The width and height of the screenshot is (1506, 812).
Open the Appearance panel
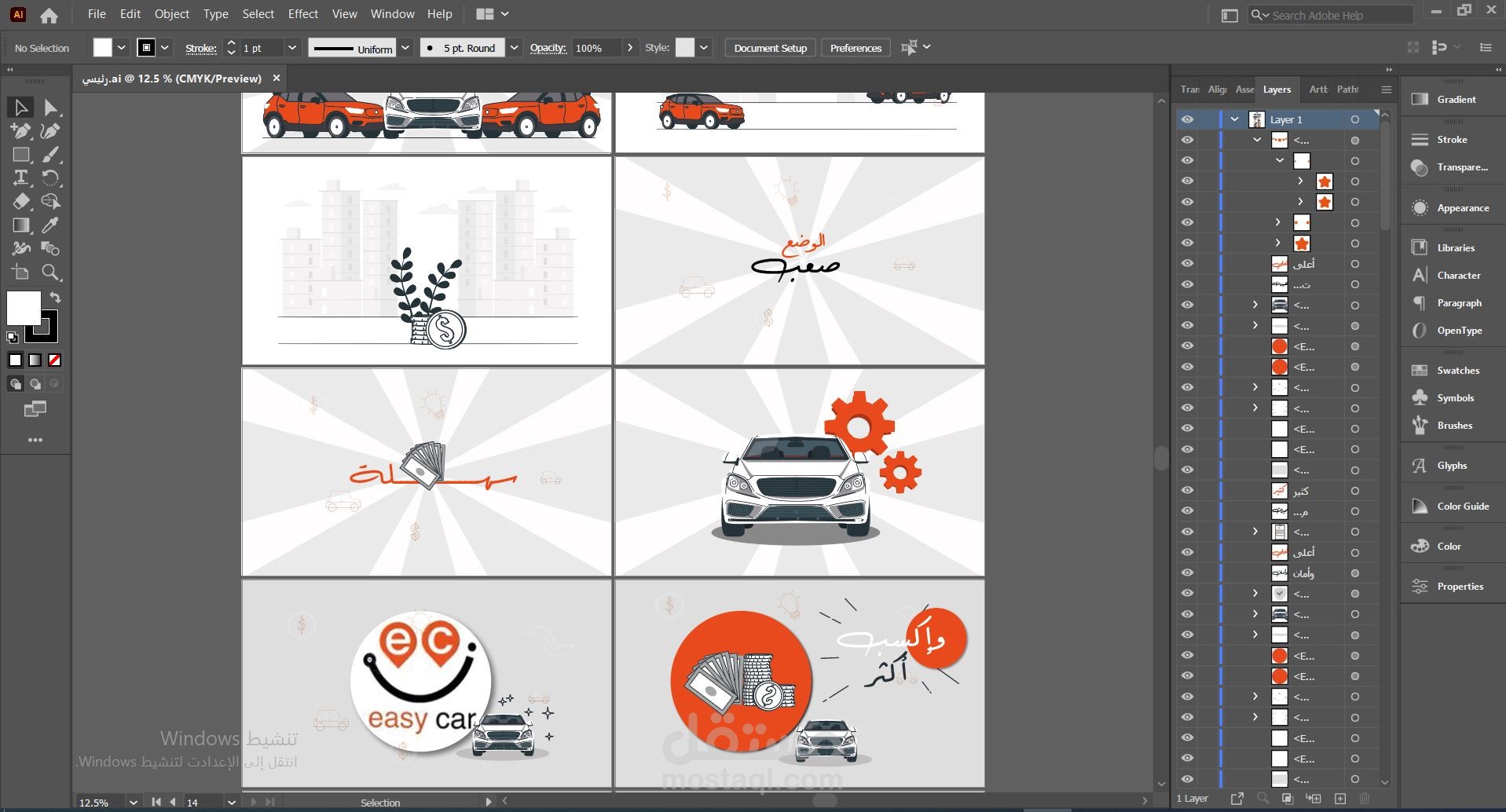1453,208
